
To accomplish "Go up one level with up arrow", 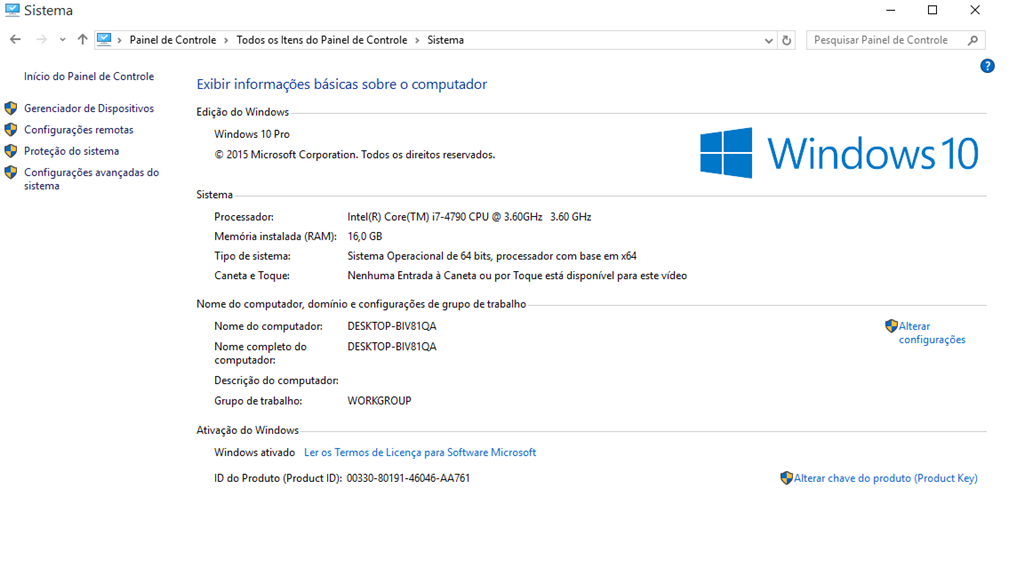I will (82, 39).
